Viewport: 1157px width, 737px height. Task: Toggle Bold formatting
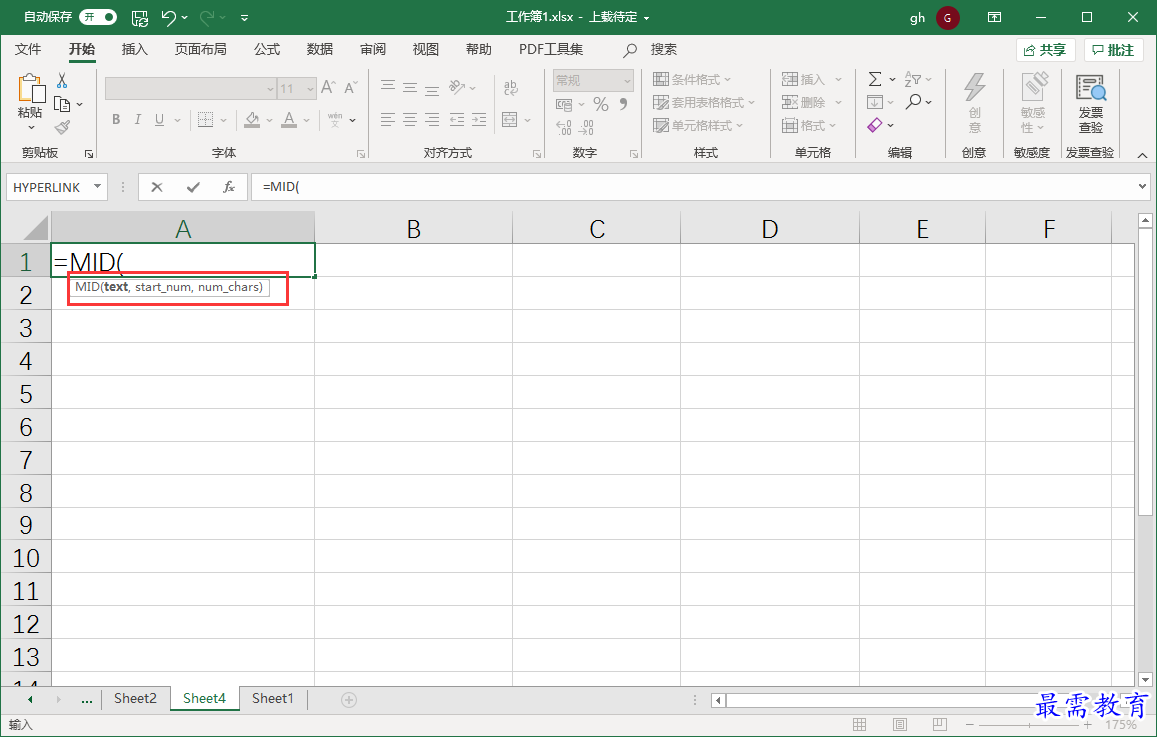(116, 120)
